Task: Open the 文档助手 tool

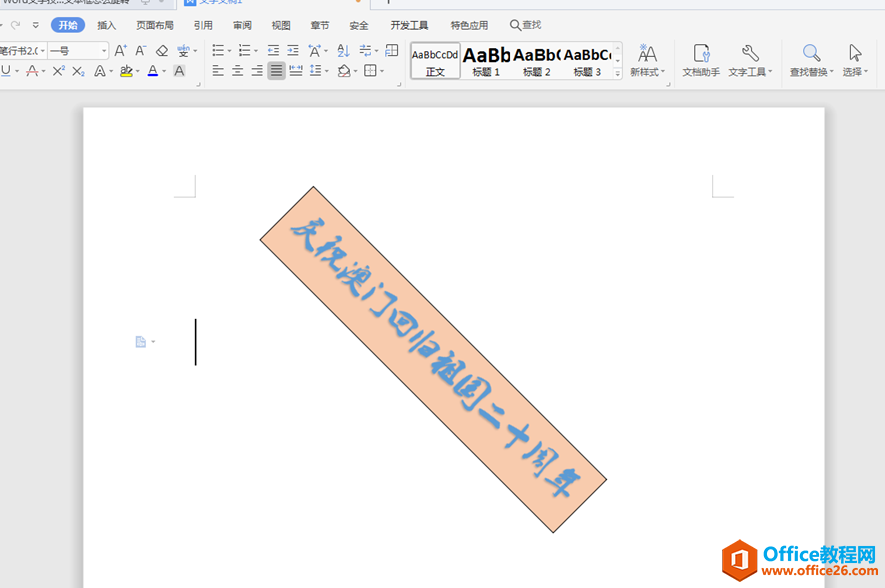Action: pos(701,60)
